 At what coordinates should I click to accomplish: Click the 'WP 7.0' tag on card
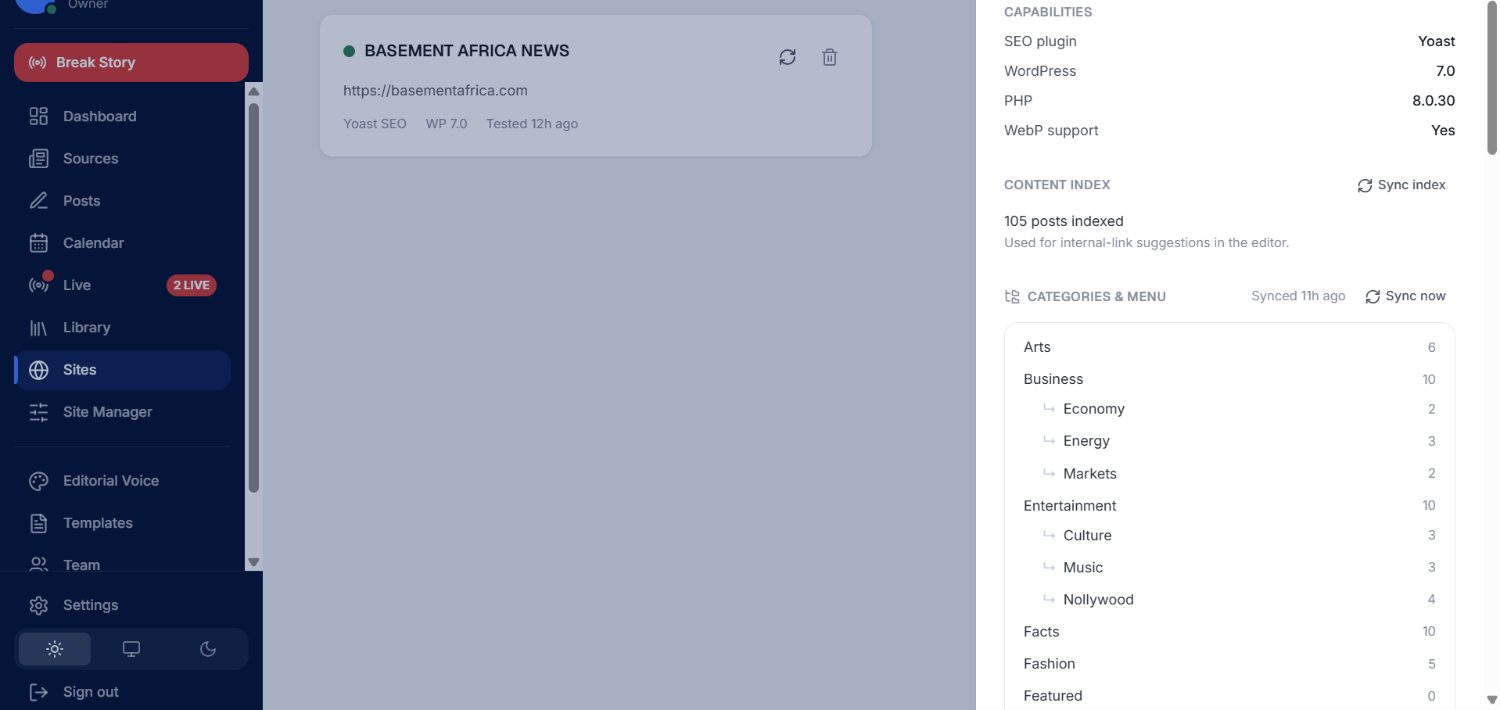pyautogui.click(x=446, y=124)
